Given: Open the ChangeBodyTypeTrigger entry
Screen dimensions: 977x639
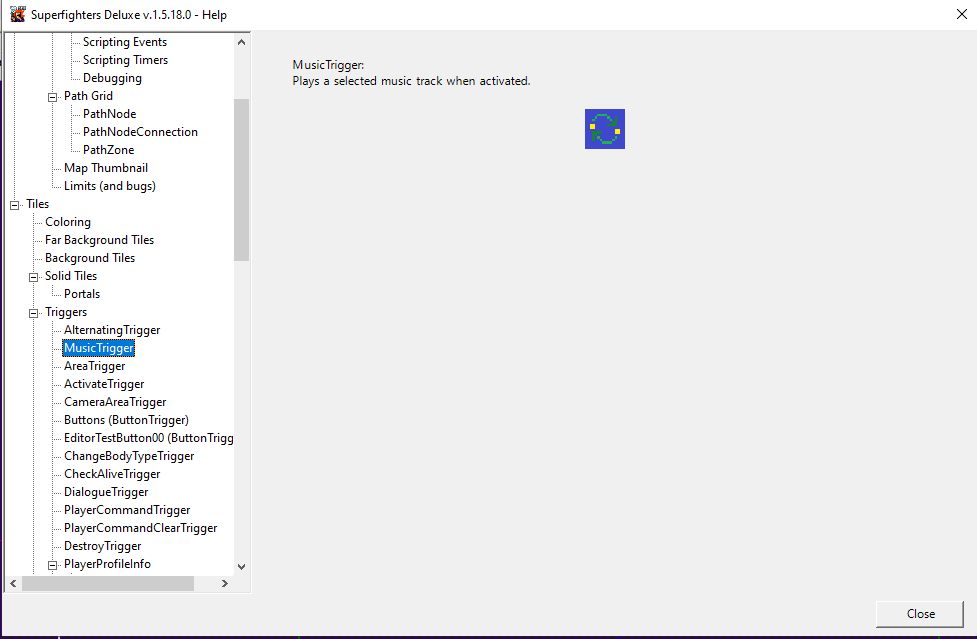Looking at the screenshot, I should point(129,457).
